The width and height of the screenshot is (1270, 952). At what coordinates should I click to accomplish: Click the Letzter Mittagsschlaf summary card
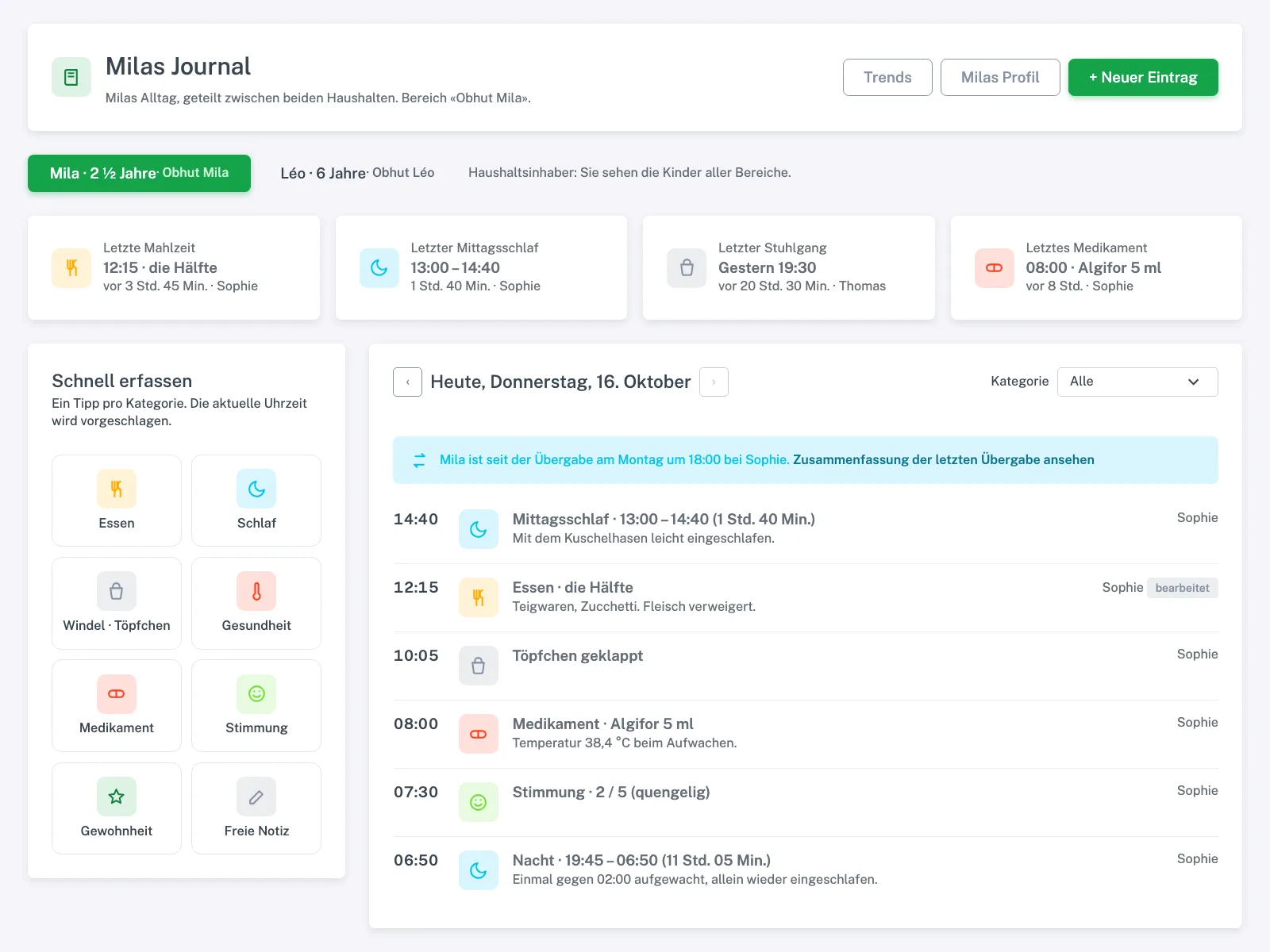(481, 267)
